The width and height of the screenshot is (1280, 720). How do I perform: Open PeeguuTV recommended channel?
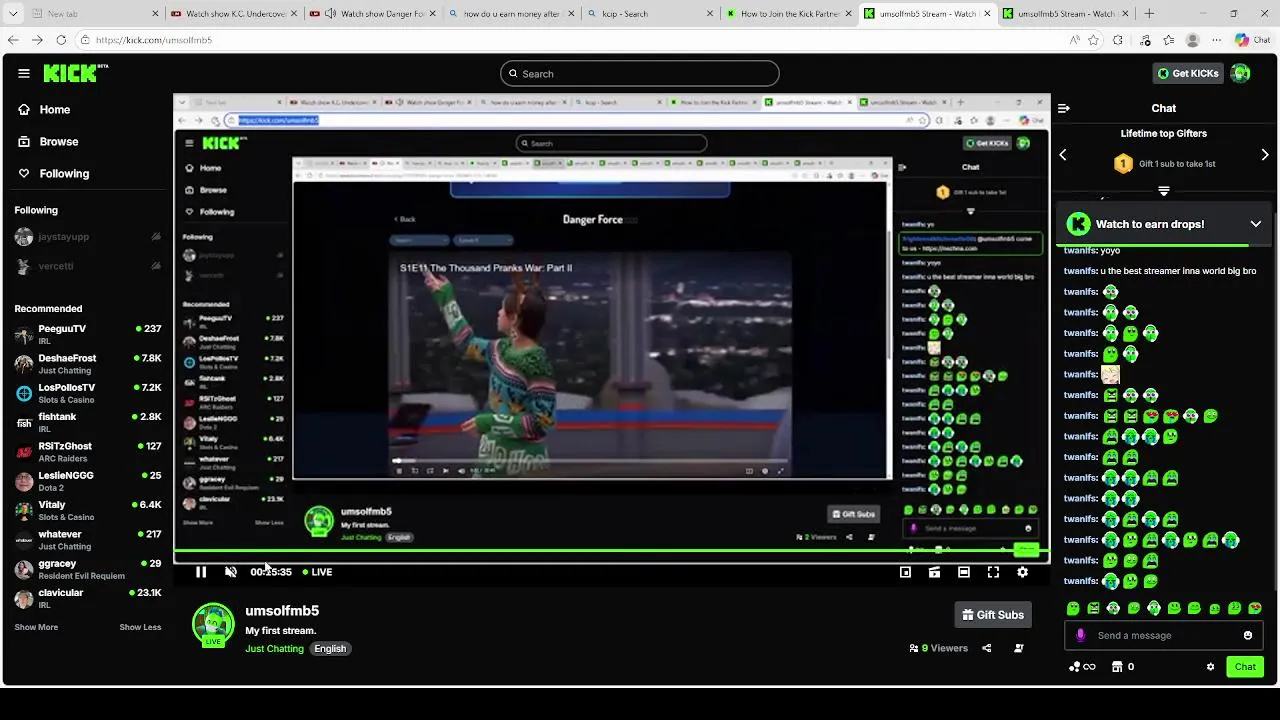tap(88, 334)
